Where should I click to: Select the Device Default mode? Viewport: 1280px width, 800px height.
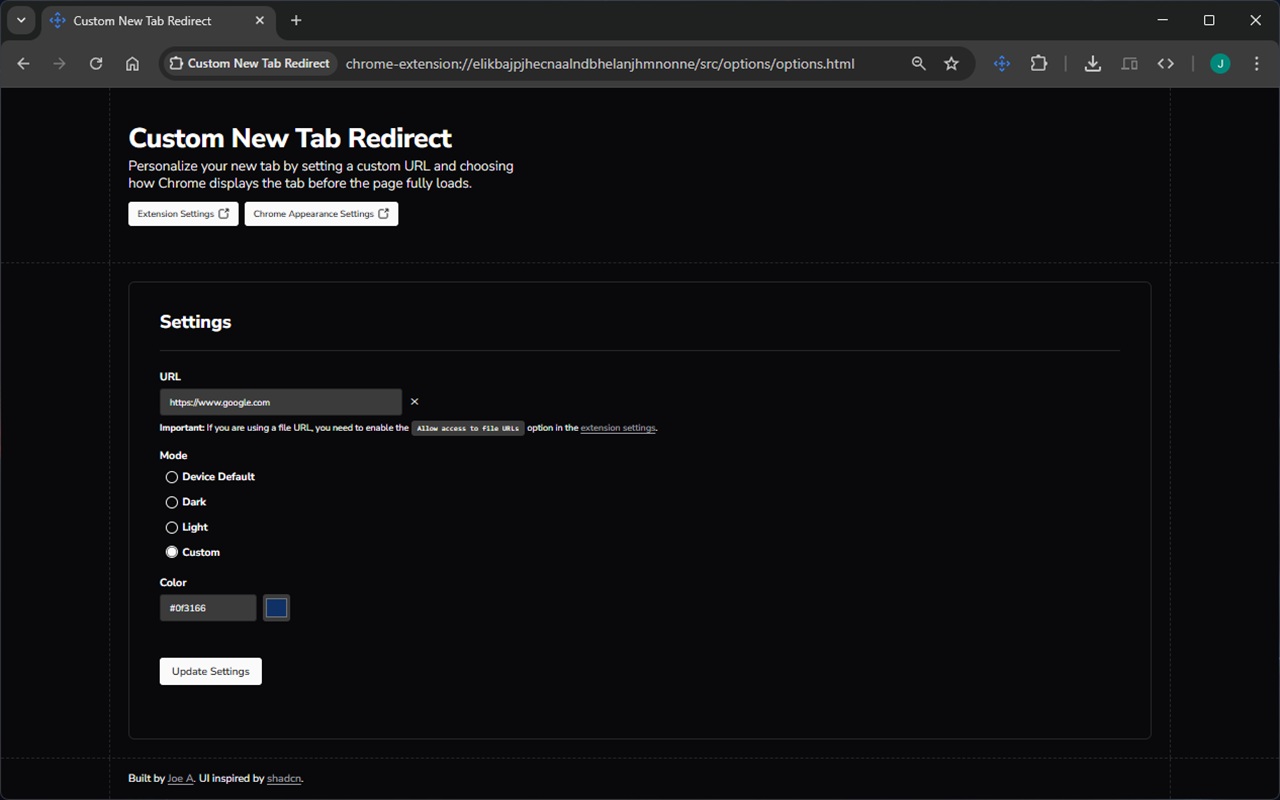coord(172,477)
